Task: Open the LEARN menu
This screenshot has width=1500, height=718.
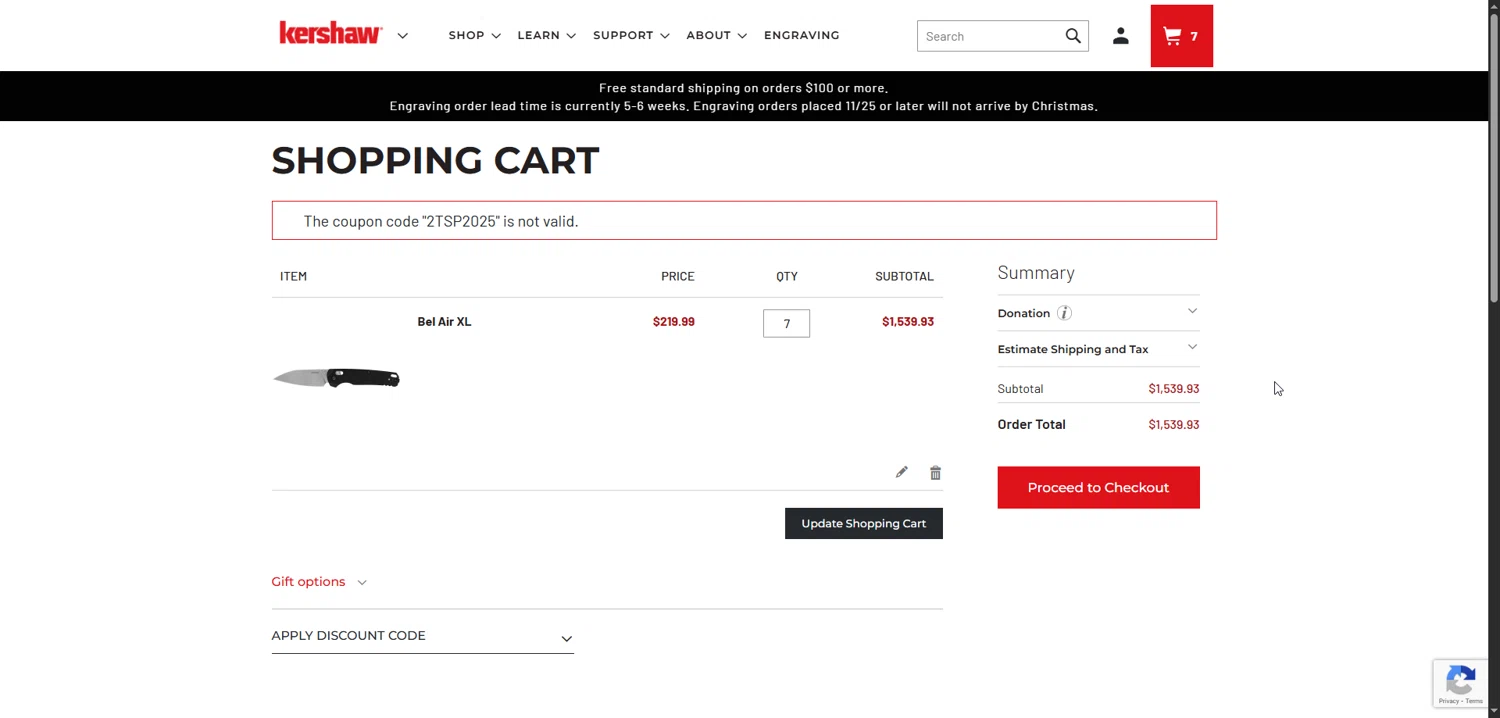Action: pos(546,35)
